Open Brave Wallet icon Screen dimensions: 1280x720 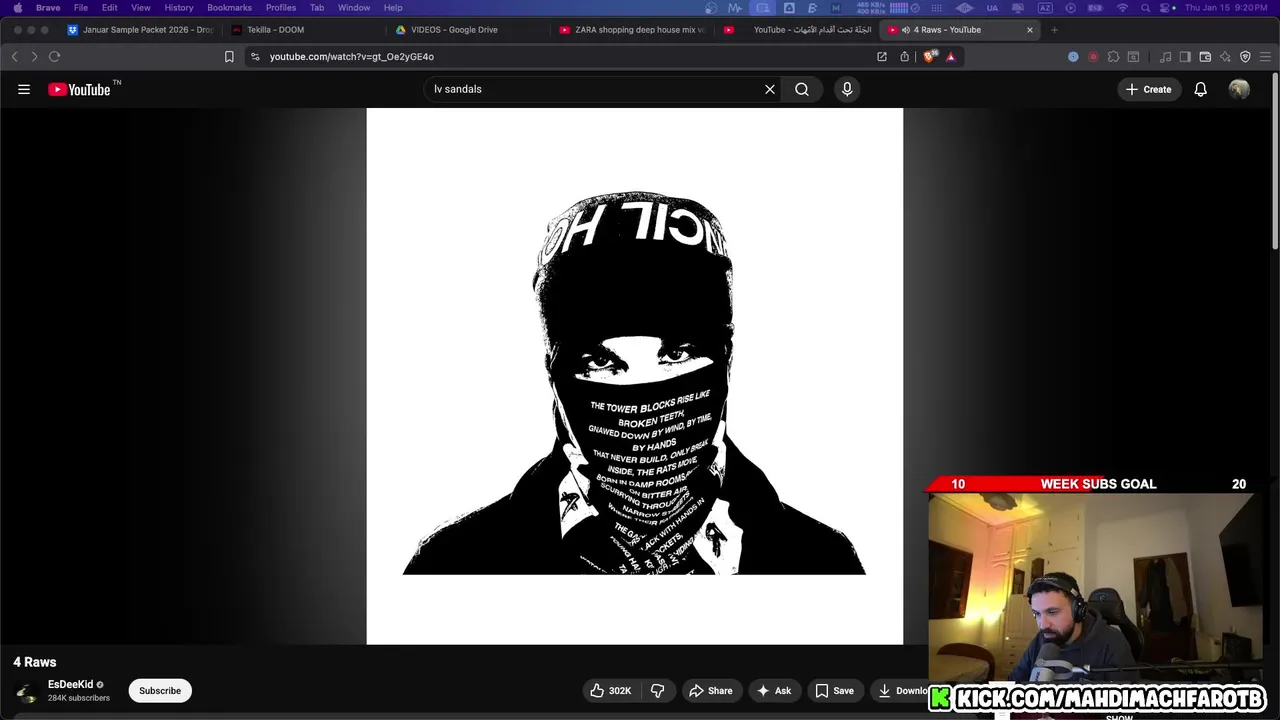click(x=1205, y=57)
